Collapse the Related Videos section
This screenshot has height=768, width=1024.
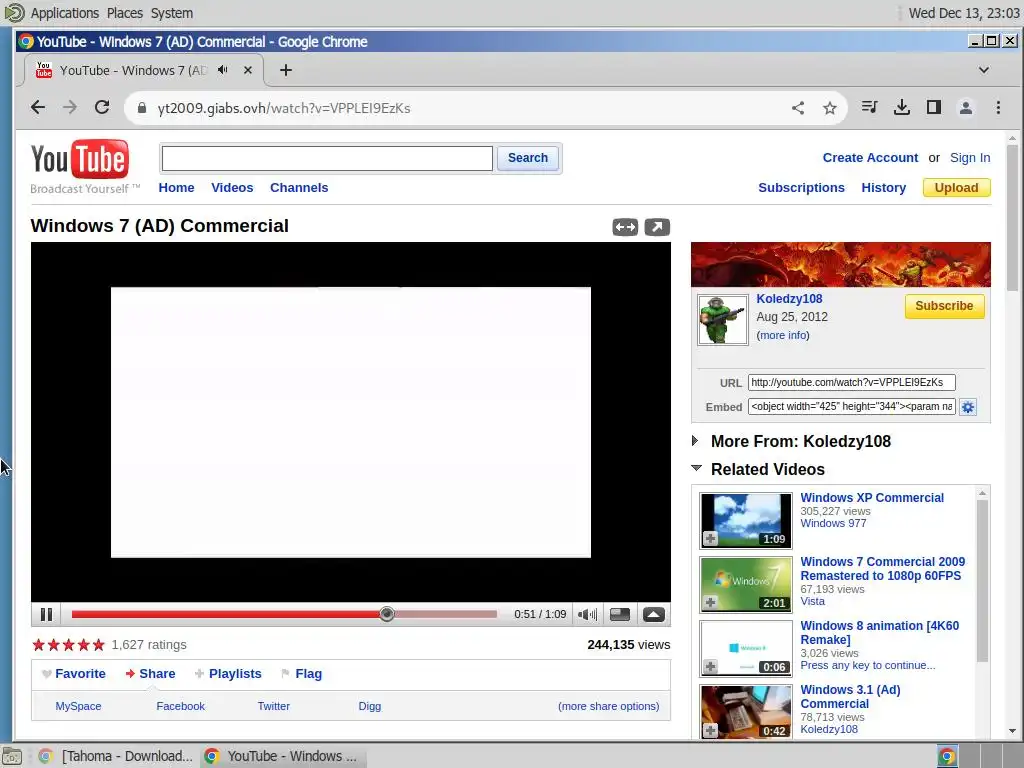[696, 468]
